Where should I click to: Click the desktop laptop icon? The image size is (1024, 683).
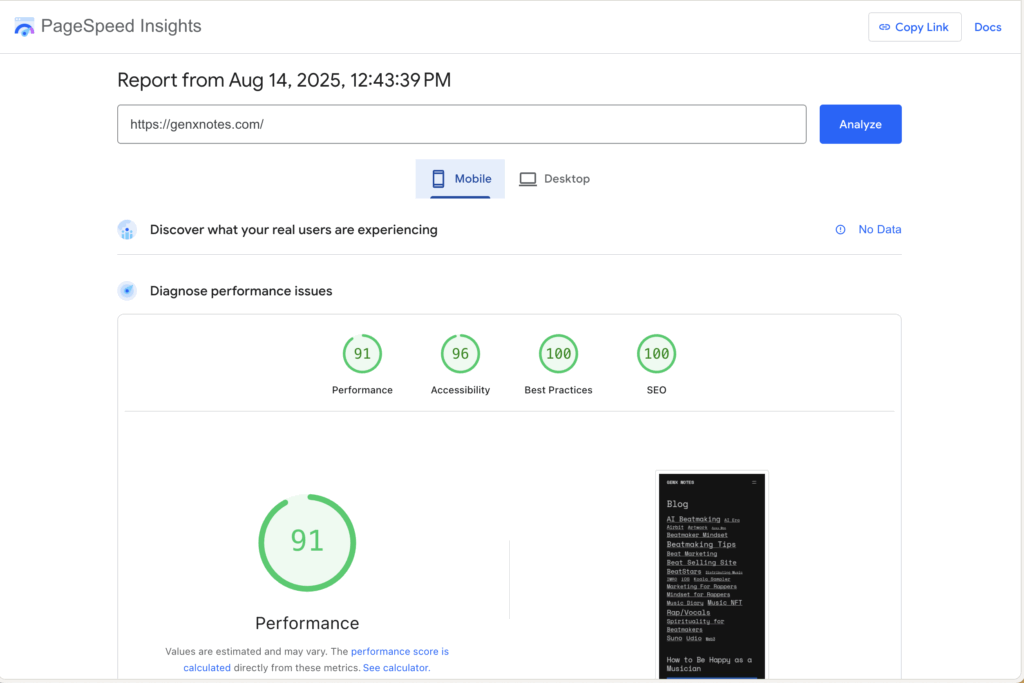coord(528,179)
